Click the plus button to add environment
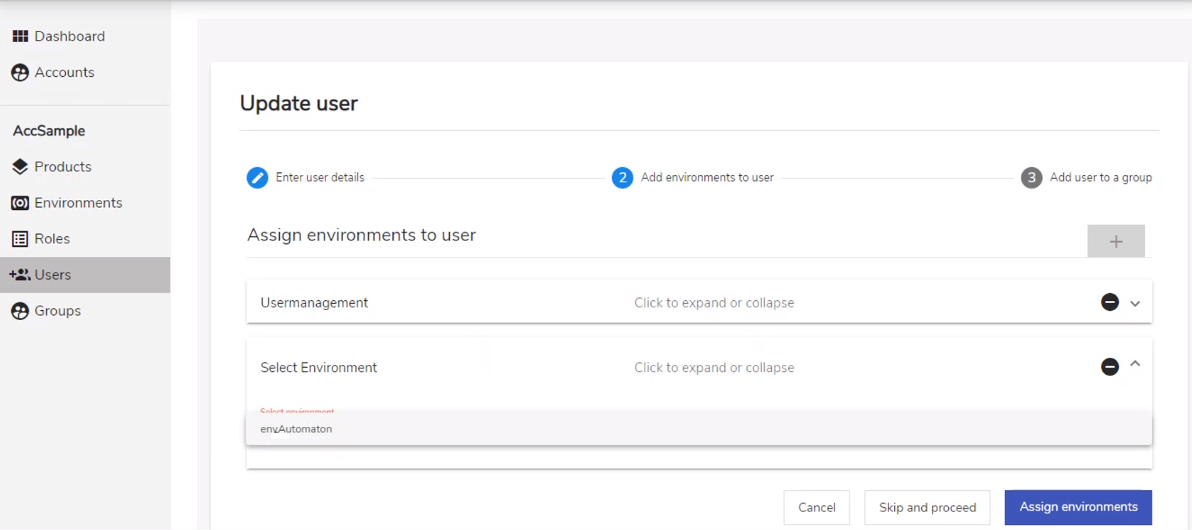The image size is (1192, 530). (1116, 241)
